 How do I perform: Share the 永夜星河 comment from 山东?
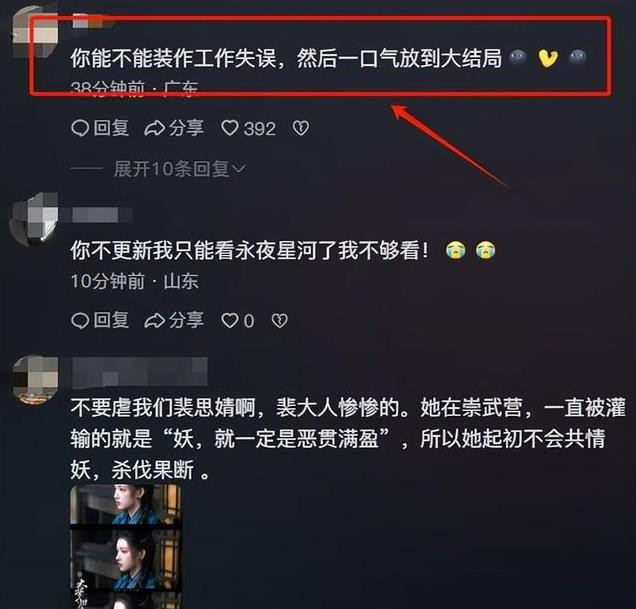click(x=174, y=321)
